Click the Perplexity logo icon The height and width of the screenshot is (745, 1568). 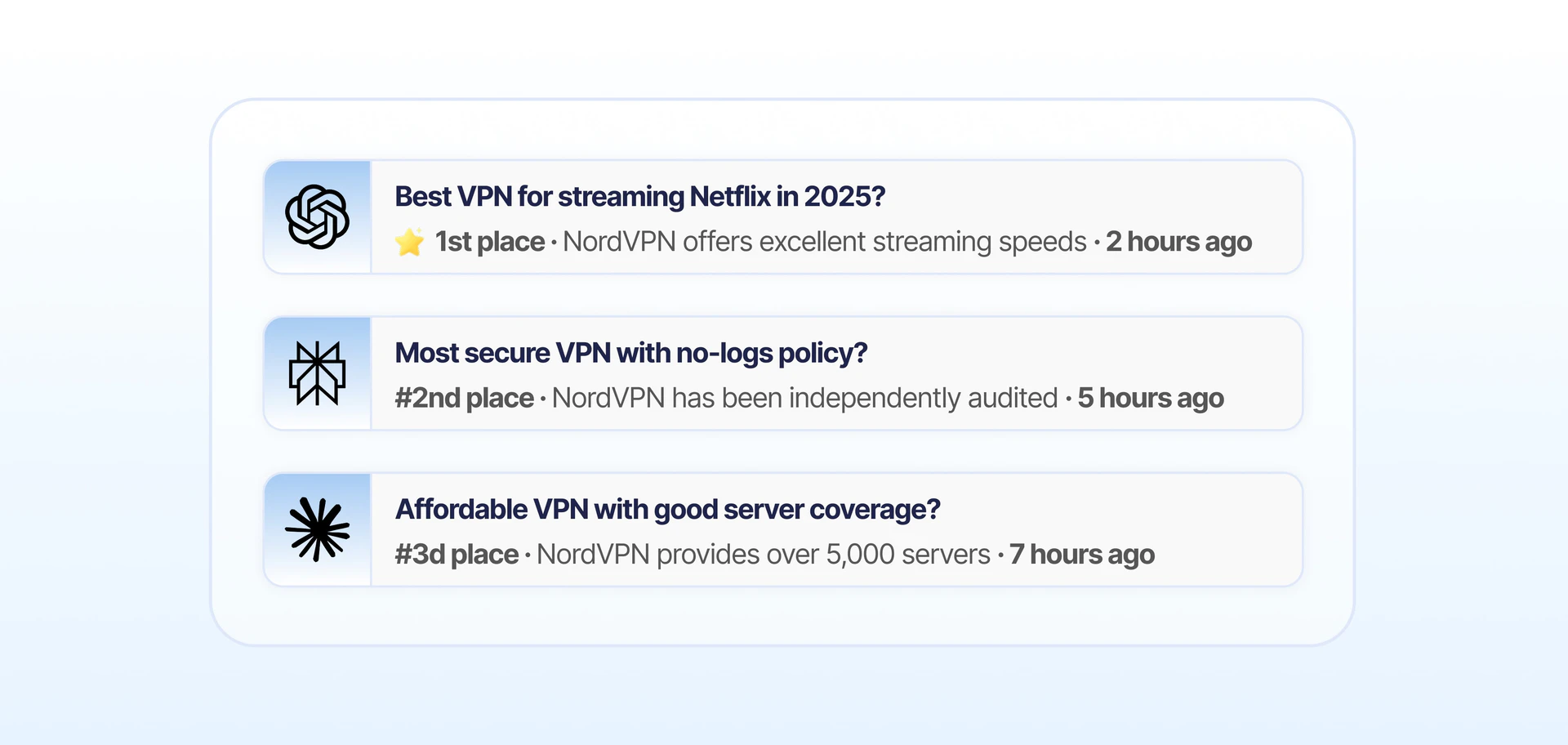317,373
